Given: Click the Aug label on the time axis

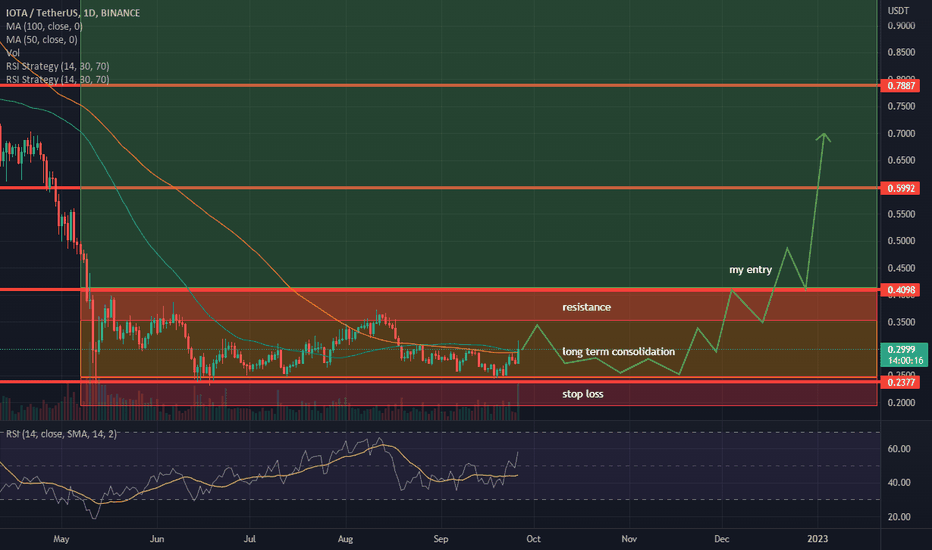Looking at the screenshot, I should 345,539.
